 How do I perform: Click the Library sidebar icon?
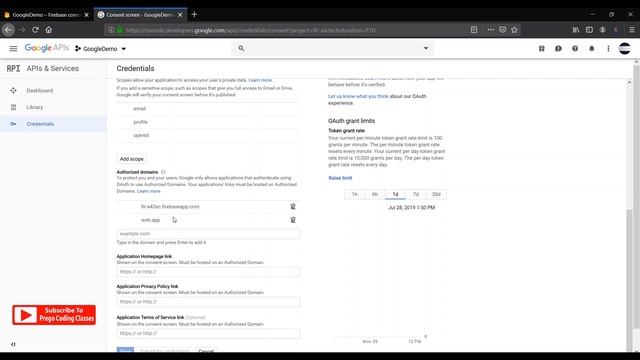(x=13, y=107)
